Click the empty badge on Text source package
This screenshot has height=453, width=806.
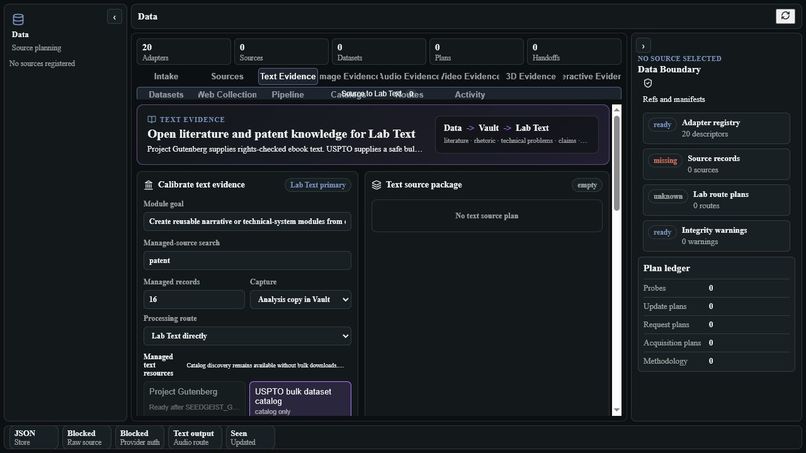point(587,185)
